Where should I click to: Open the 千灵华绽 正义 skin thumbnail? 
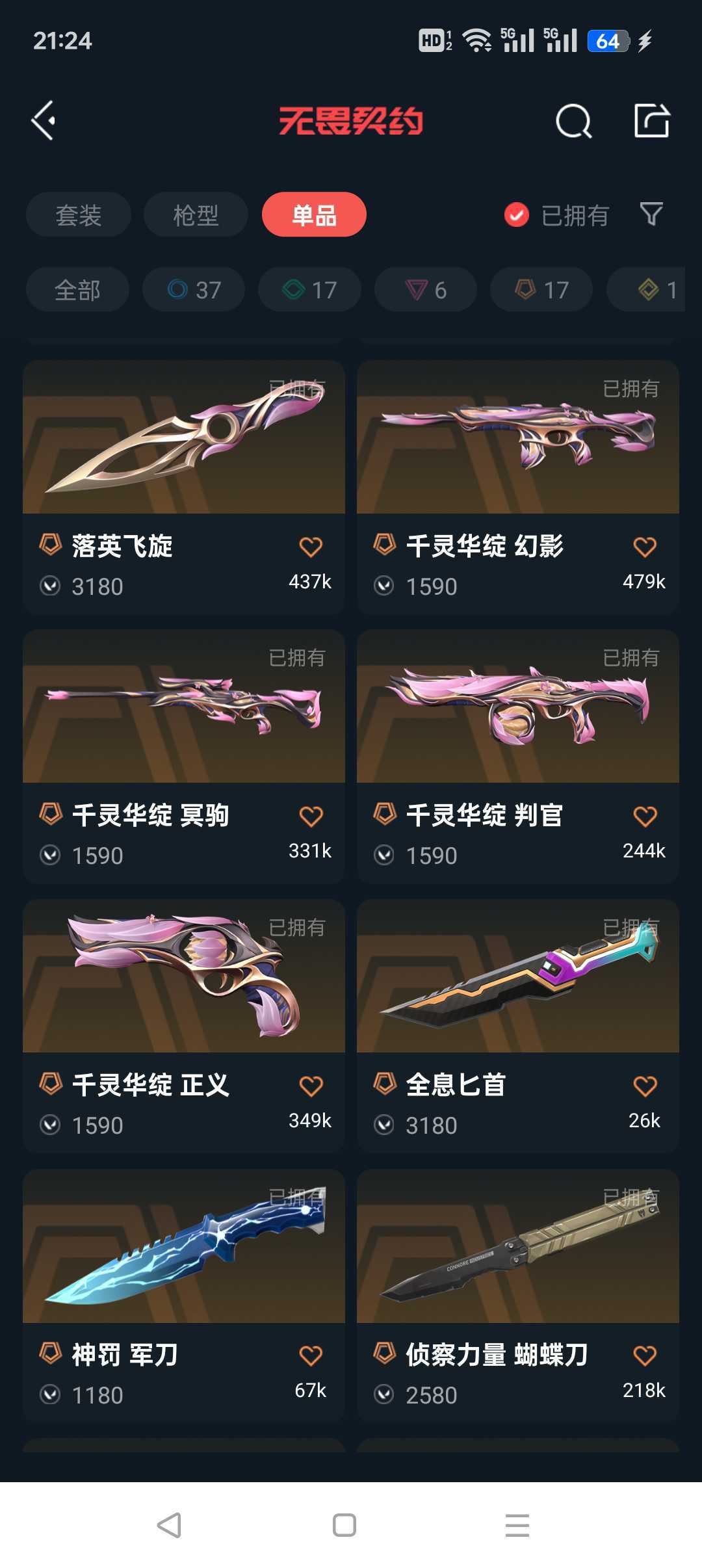(x=184, y=976)
